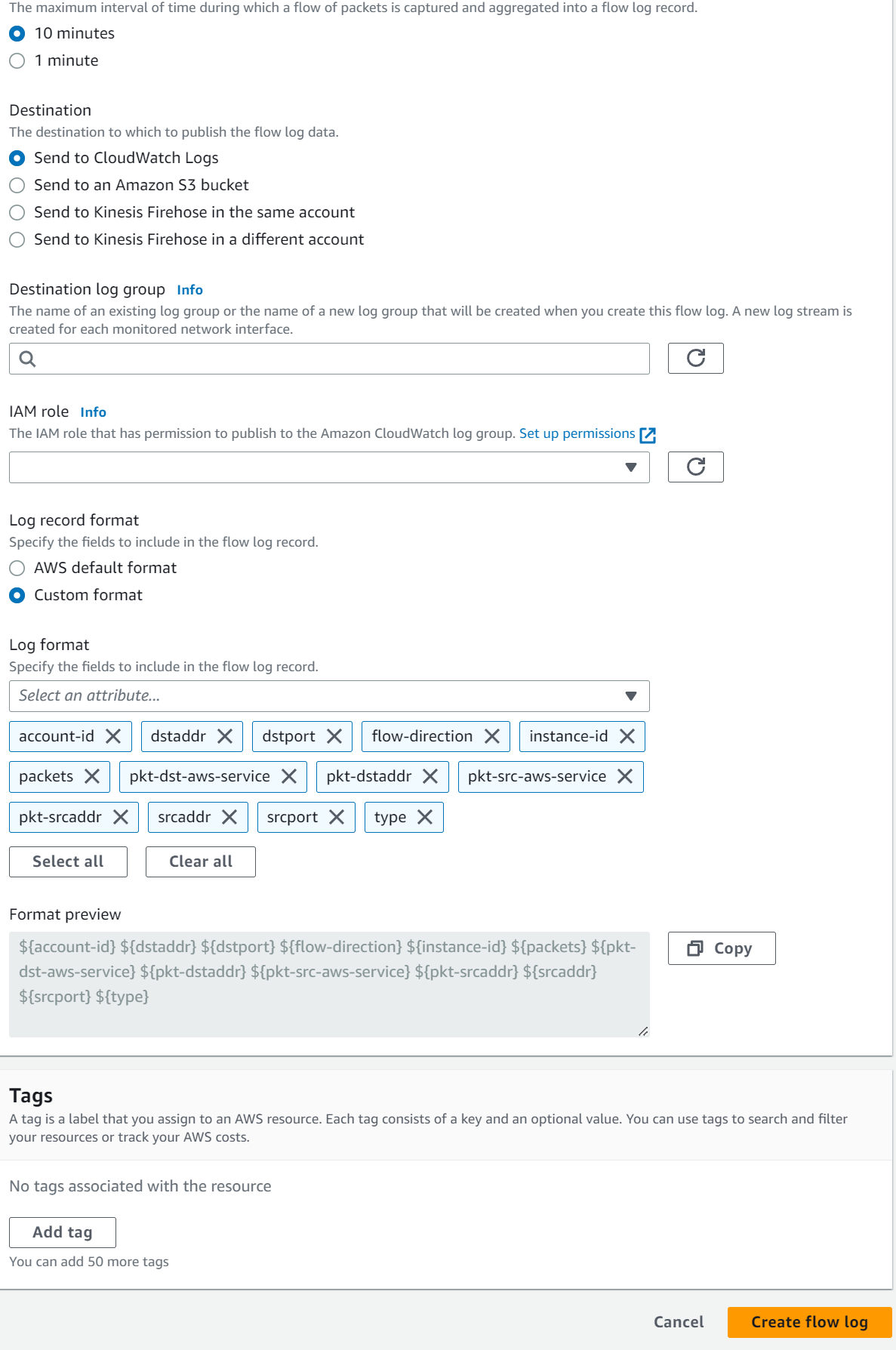The height and width of the screenshot is (1350, 896).
Task: Remove the account-id attribute
Action: [x=113, y=736]
